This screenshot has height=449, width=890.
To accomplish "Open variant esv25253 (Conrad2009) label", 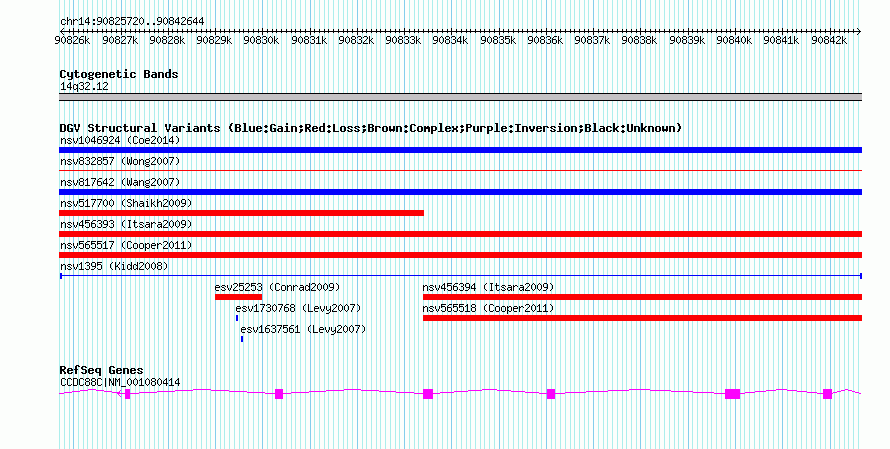I will pos(277,287).
